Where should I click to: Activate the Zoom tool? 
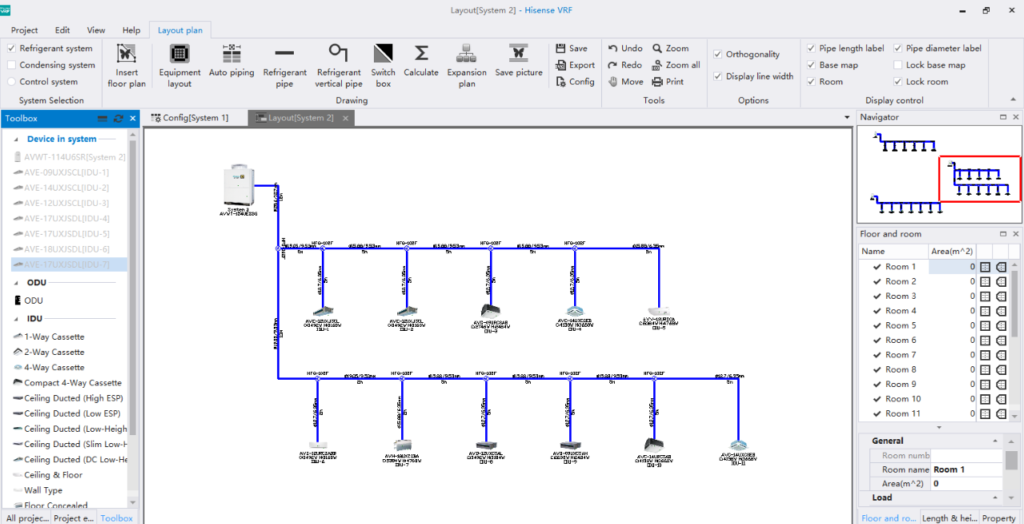click(x=670, y=48)
